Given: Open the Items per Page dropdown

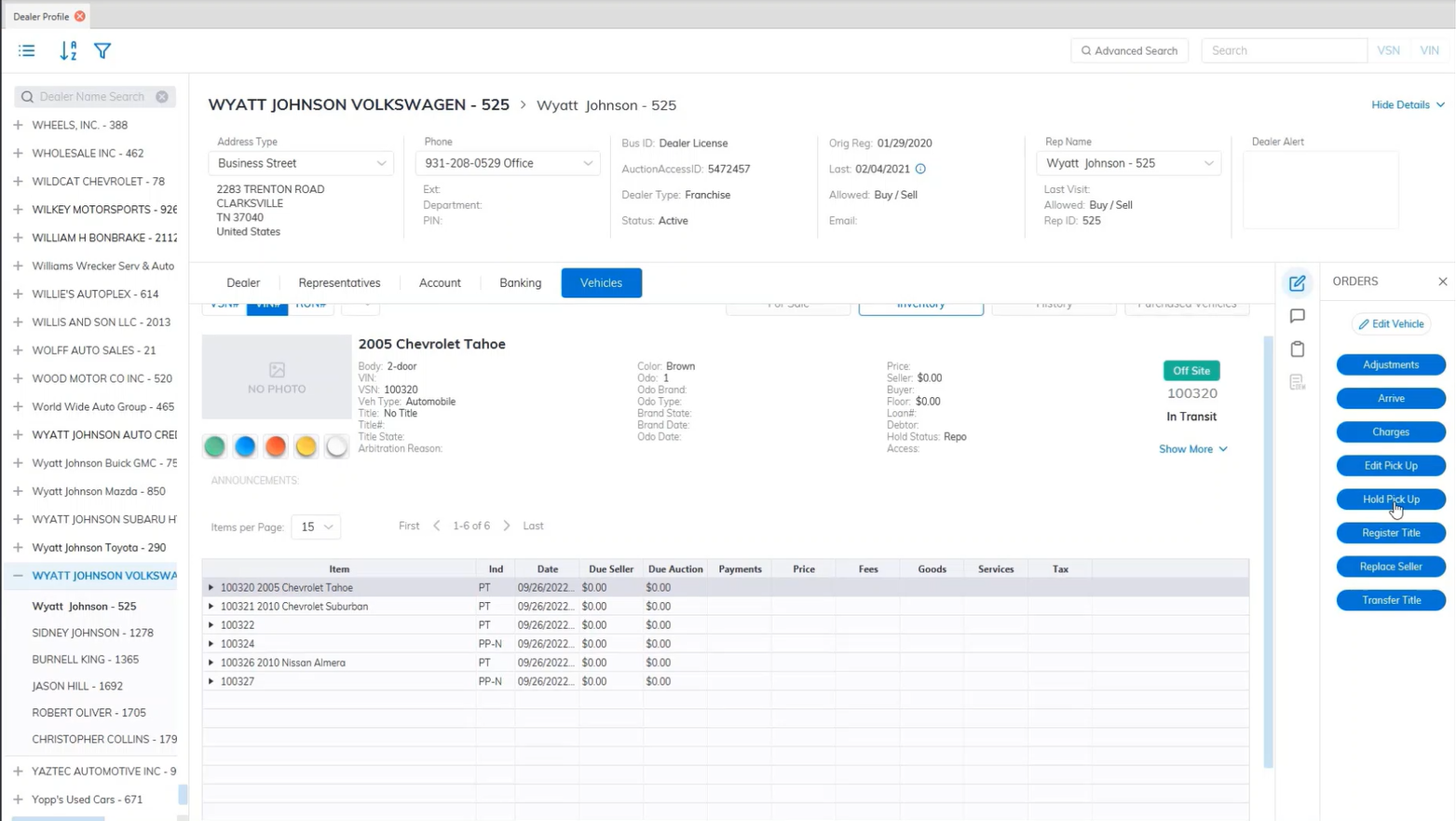Looking at the screenshot, I should [316, 527].
